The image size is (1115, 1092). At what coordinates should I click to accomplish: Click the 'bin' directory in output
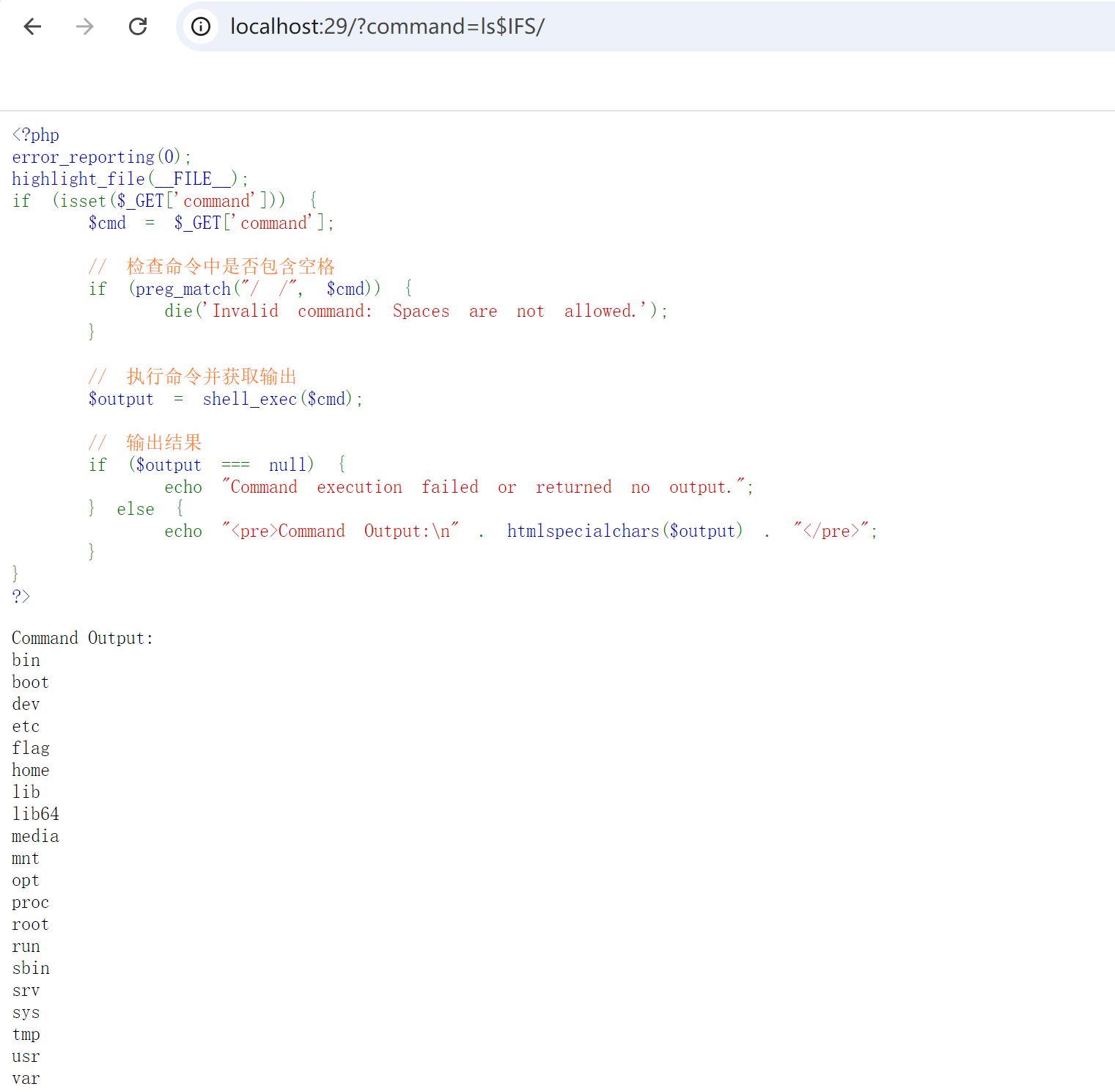point(26,660)
